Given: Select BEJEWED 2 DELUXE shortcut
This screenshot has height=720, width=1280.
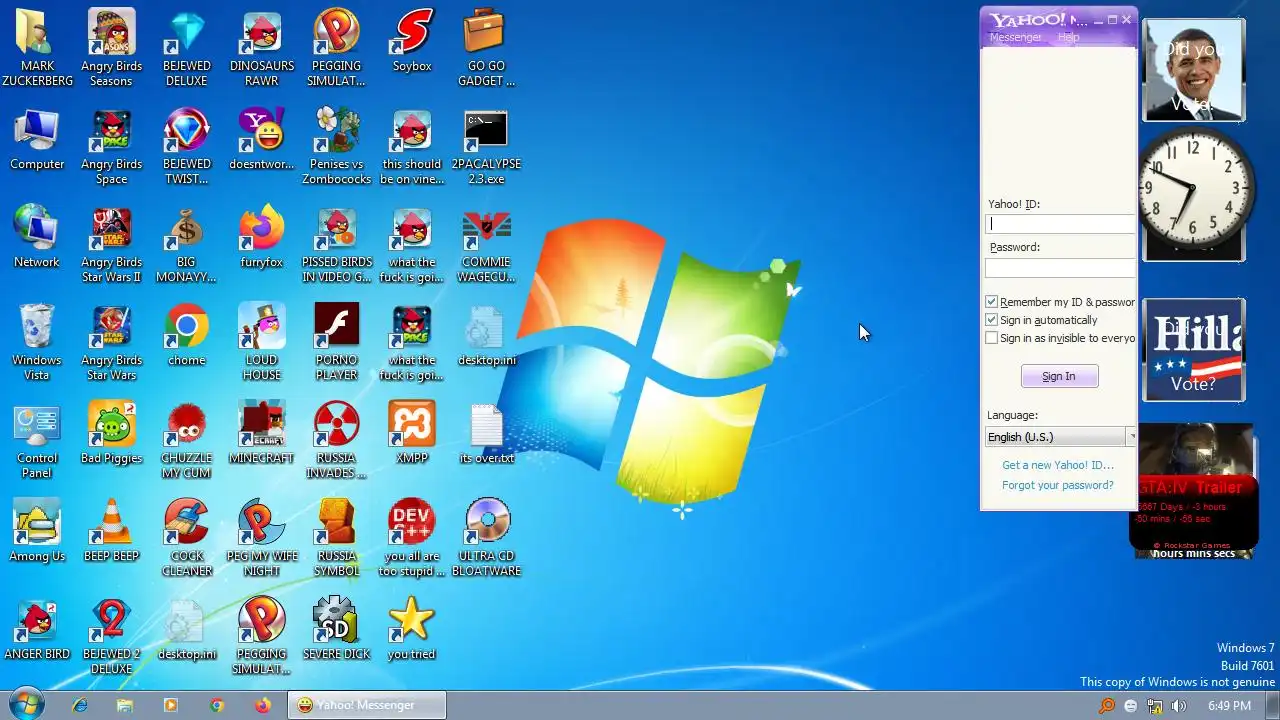Looking at the screenshot, I should [x=112, y=636].
